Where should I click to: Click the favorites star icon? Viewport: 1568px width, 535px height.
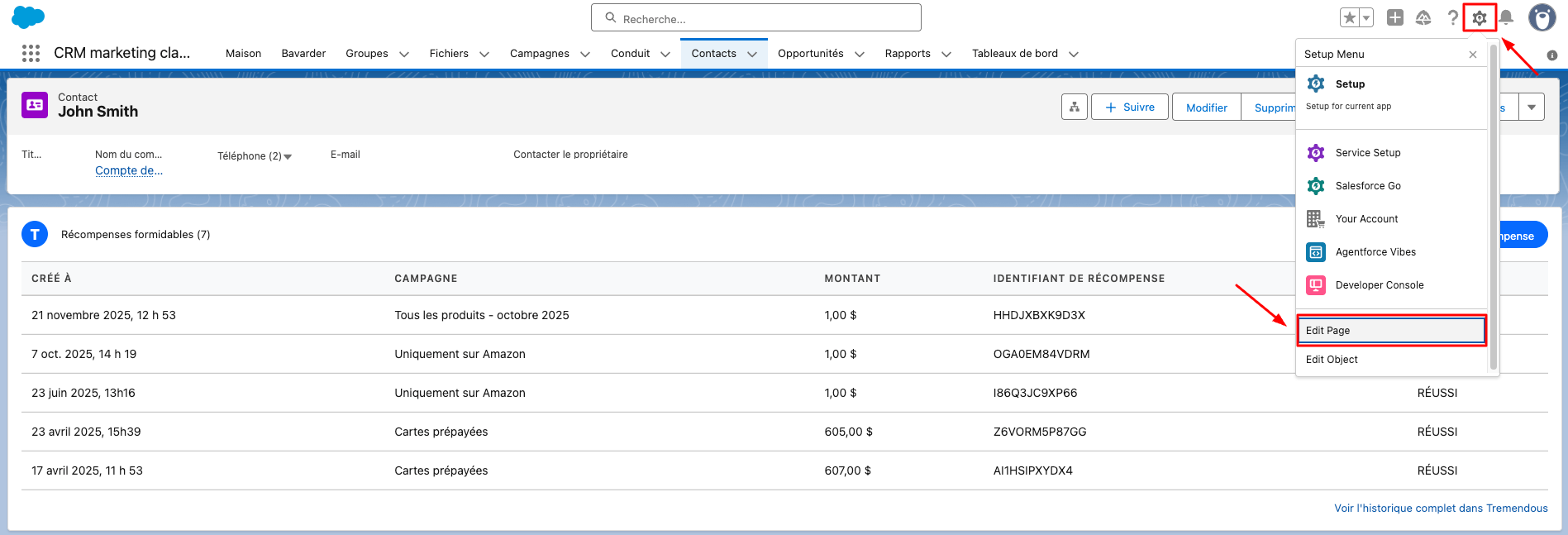click(x=1350, y=17)
